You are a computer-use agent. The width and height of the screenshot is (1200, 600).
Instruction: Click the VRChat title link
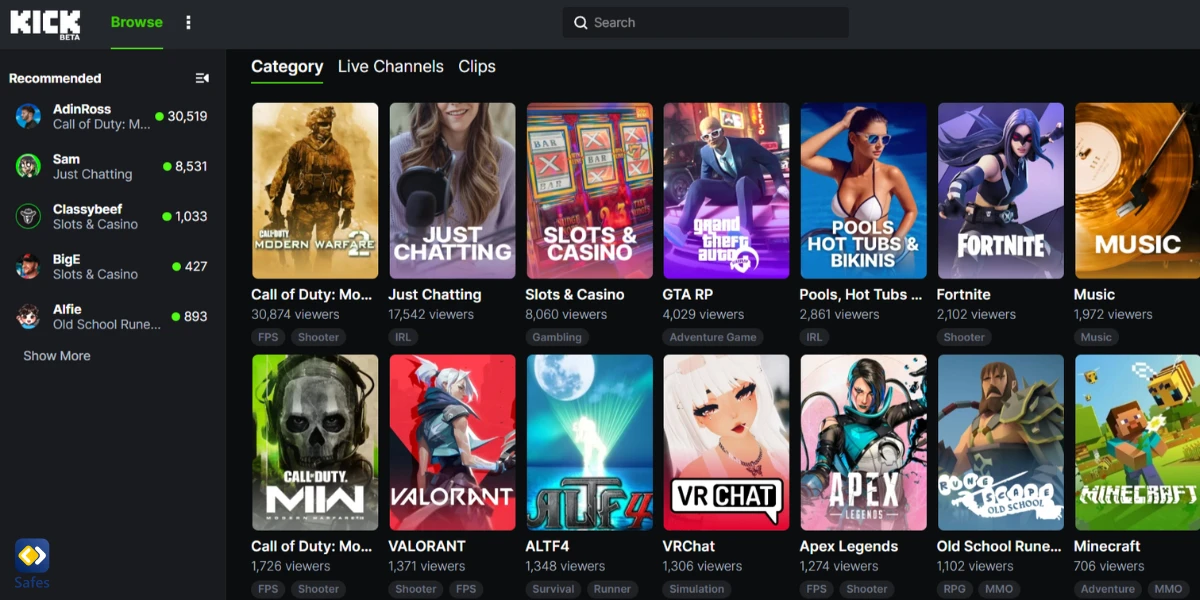point(689,547)
